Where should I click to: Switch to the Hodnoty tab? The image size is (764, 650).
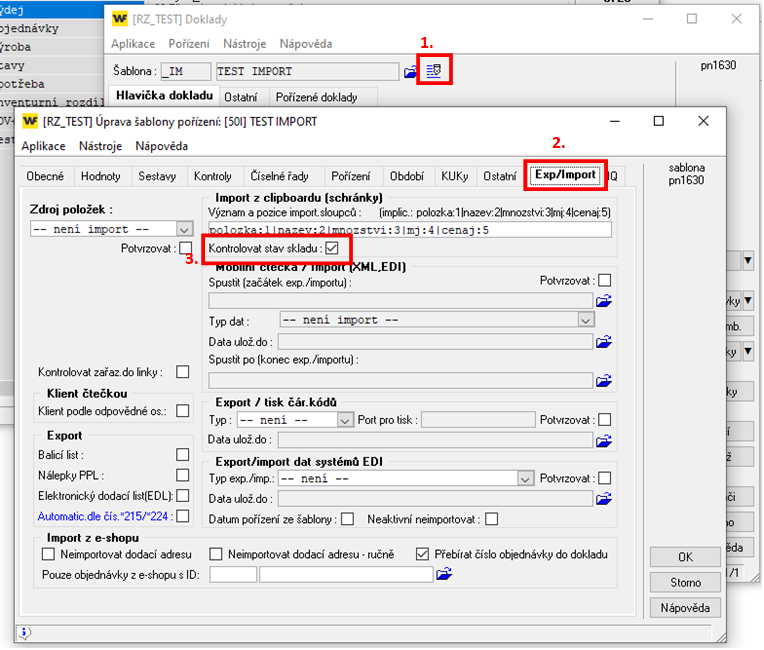[100, 176]
